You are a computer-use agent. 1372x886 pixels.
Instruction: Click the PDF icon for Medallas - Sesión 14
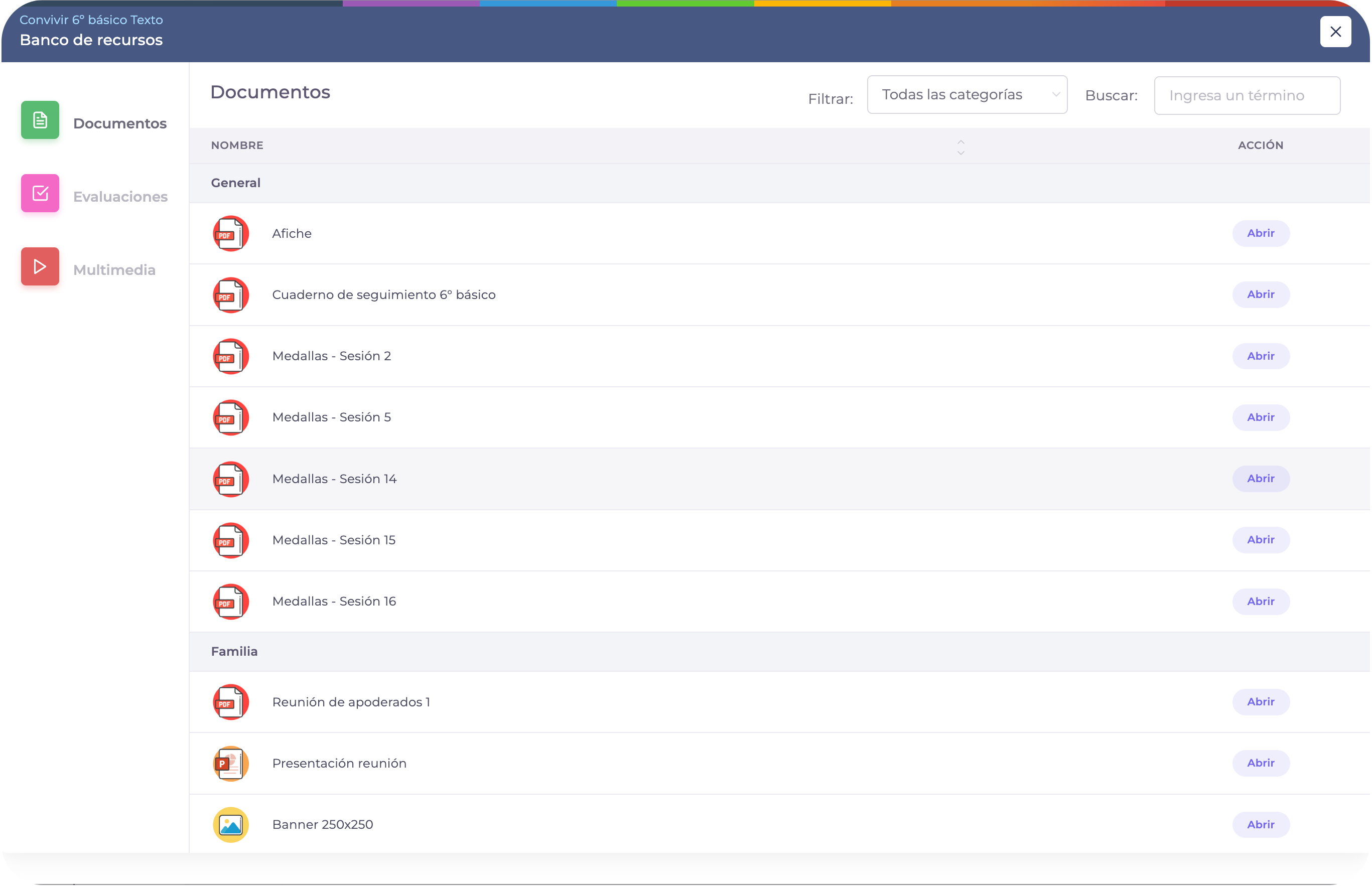(x=231, y=479)
